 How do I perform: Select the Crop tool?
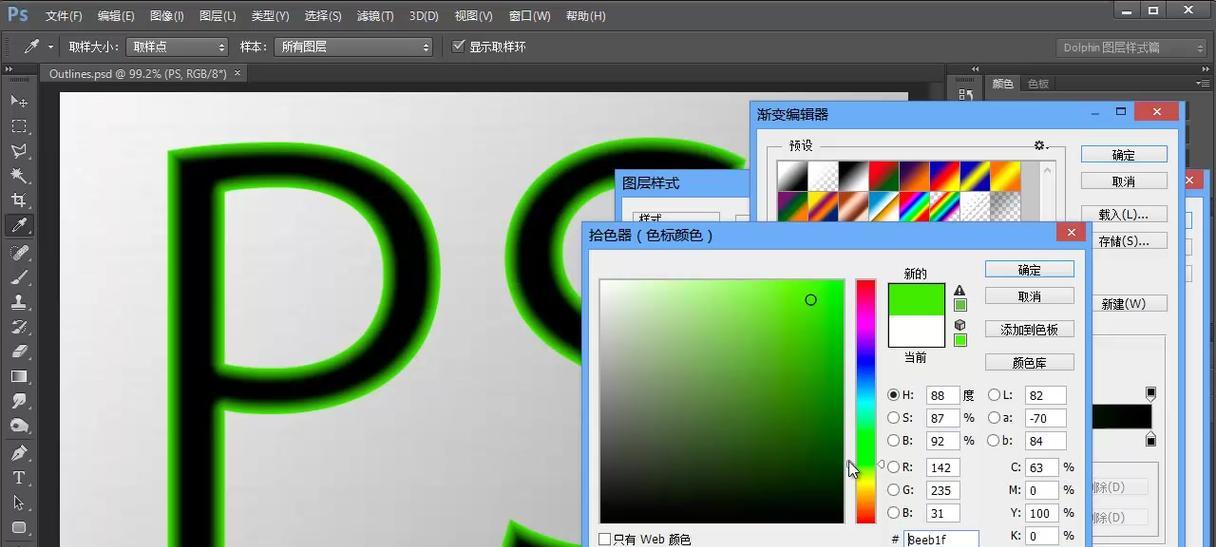coord(19,201)
